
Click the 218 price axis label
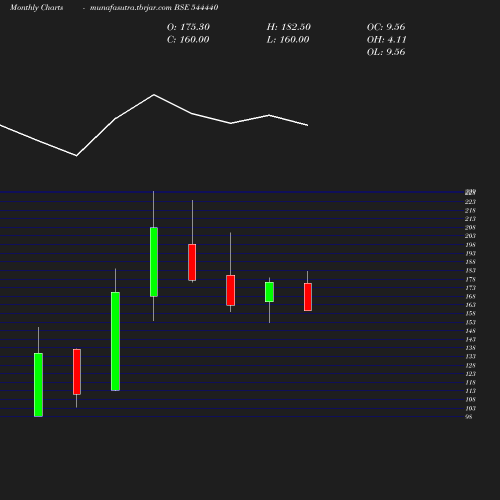click(470, 210)
